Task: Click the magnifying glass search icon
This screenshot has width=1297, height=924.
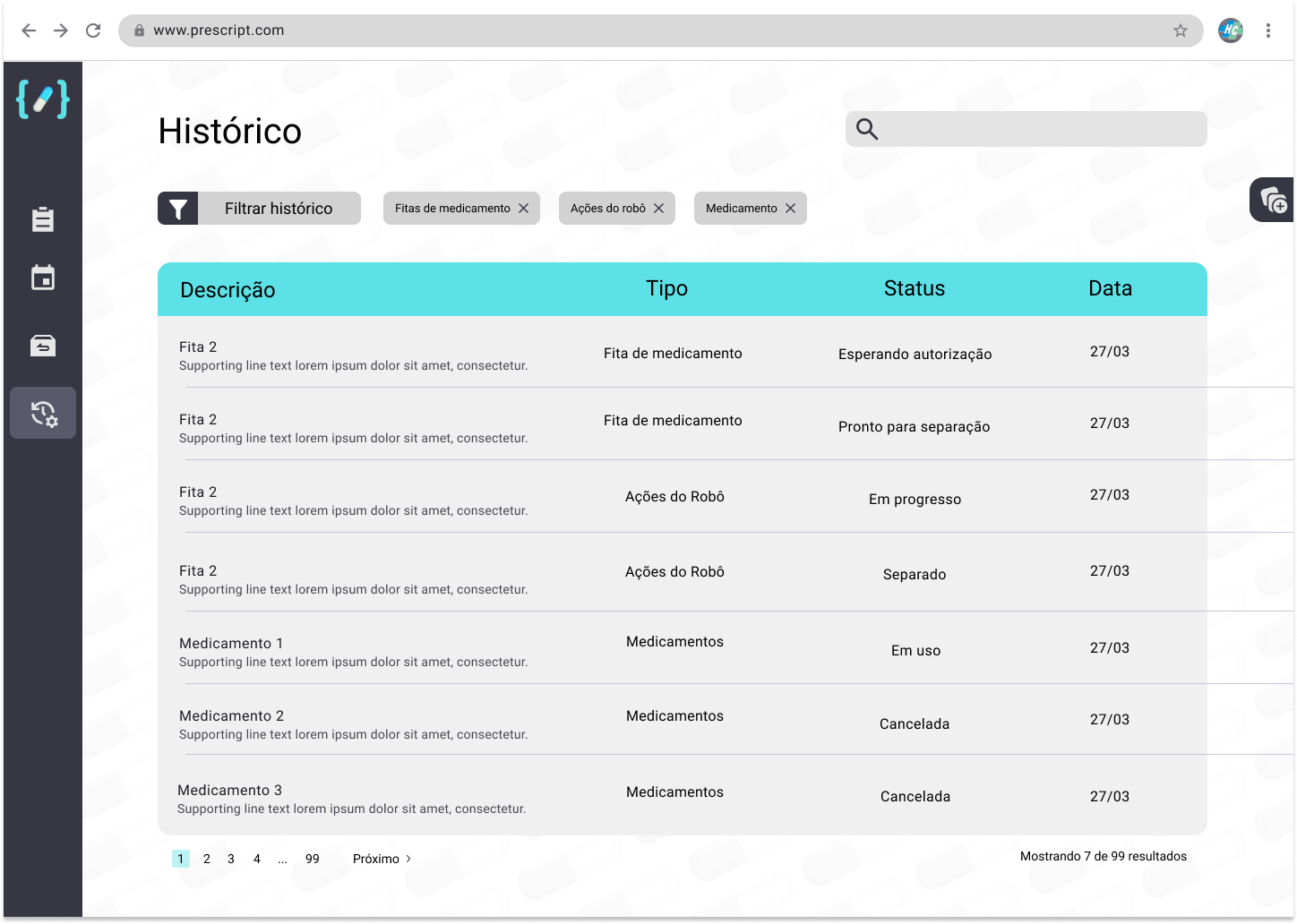Action: tap(867, 129)
